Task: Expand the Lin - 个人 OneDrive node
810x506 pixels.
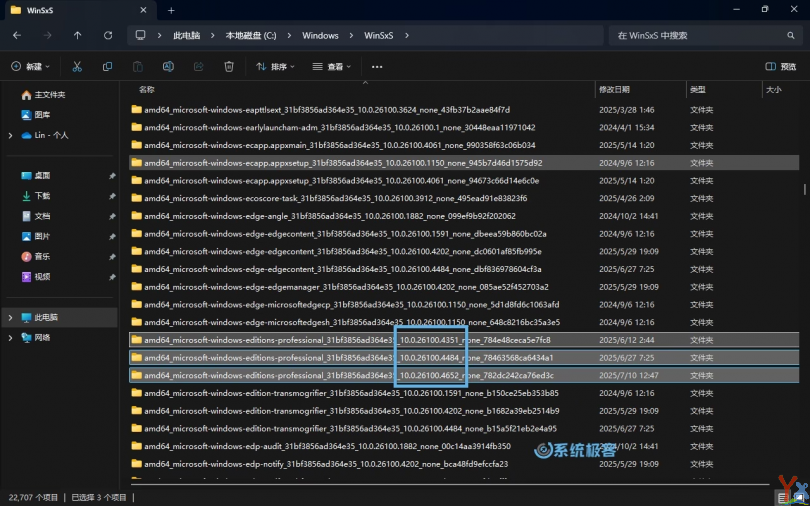Action: [11, 135]
